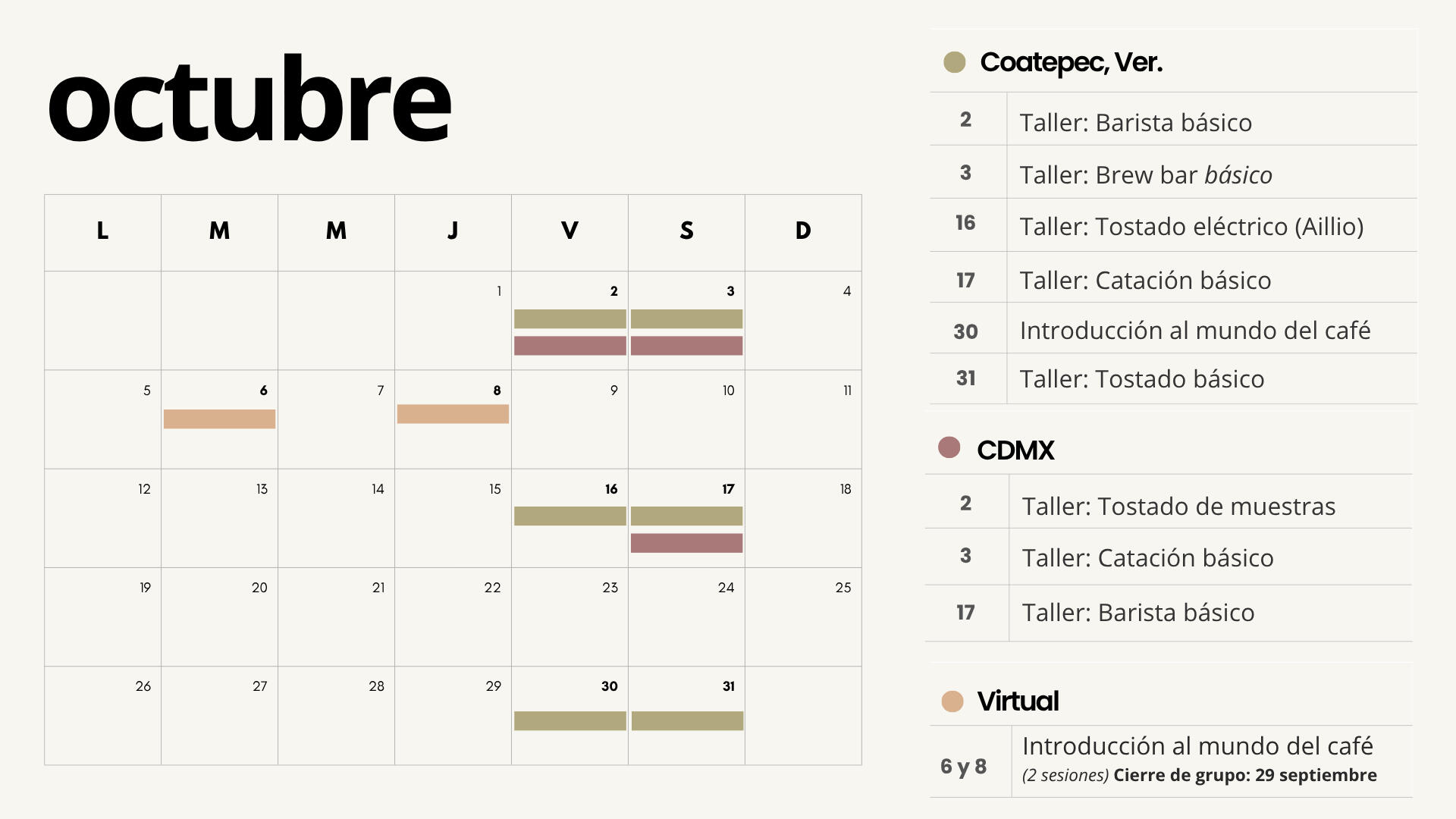Click the mauve event bar on October 2
The height and width of the screenshot is (819, 1456).
(x=570, y=346)
